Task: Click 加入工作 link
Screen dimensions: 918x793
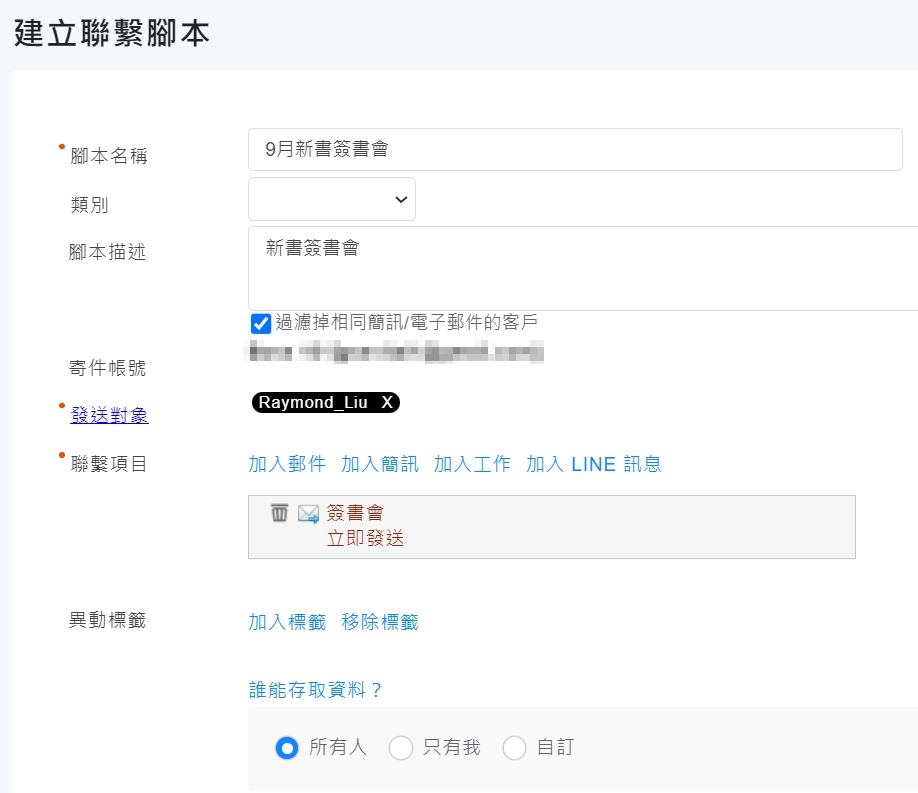Action: coord(472,464)
